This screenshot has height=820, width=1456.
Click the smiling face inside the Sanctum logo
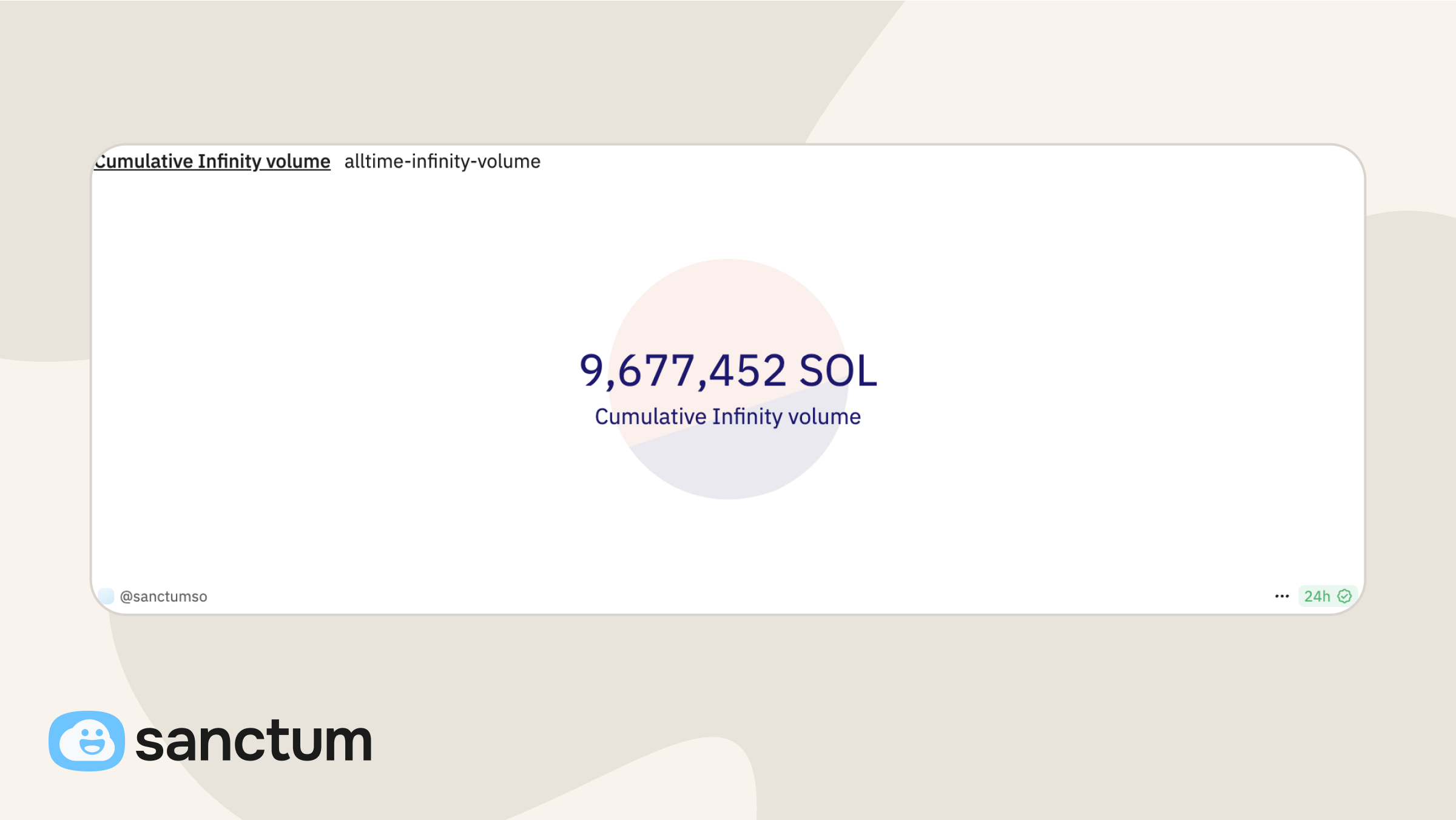(x=92, y=740)
